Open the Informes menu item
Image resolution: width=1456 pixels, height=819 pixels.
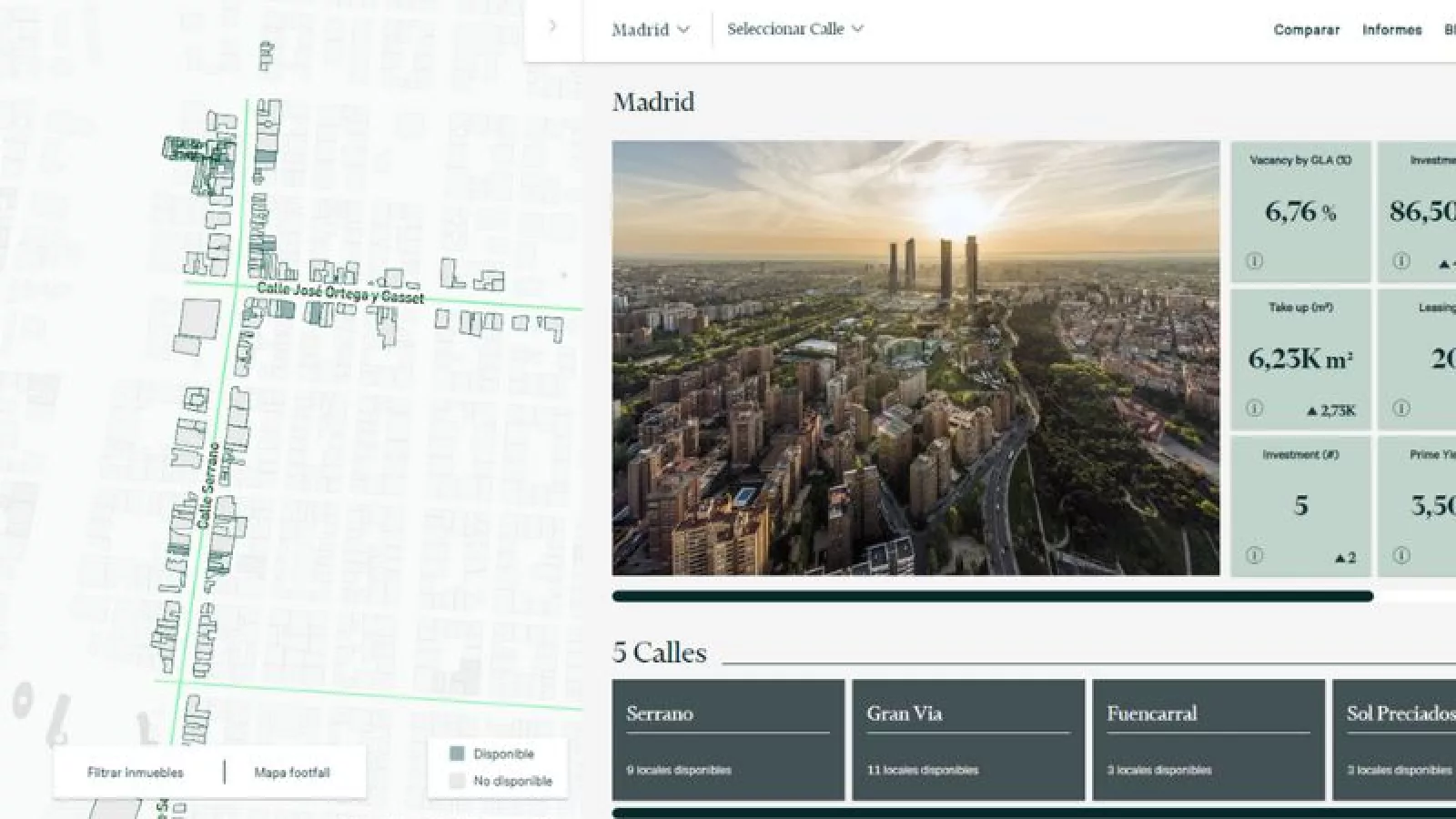coord(1391,30)
